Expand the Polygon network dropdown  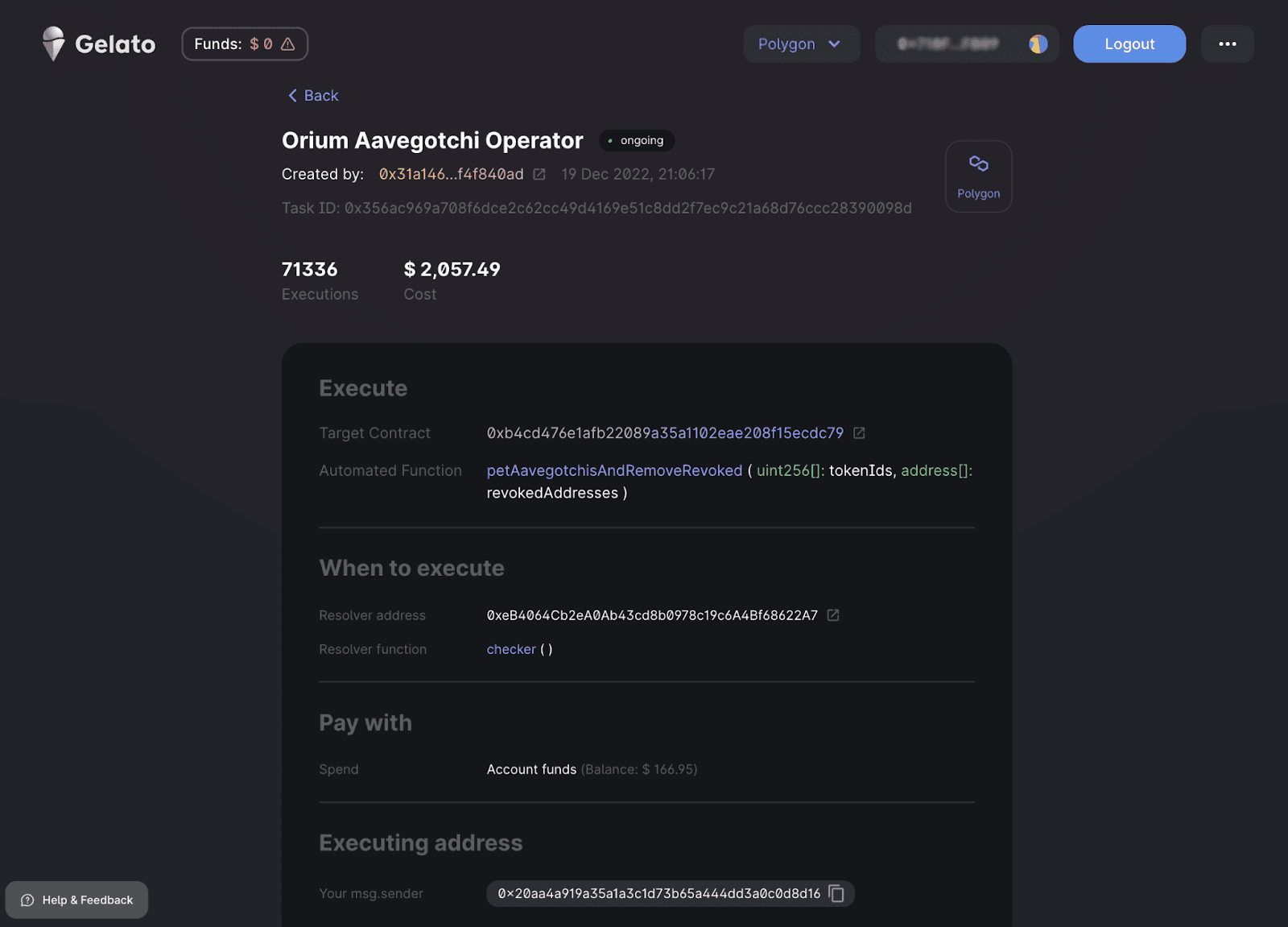[801, 44]
